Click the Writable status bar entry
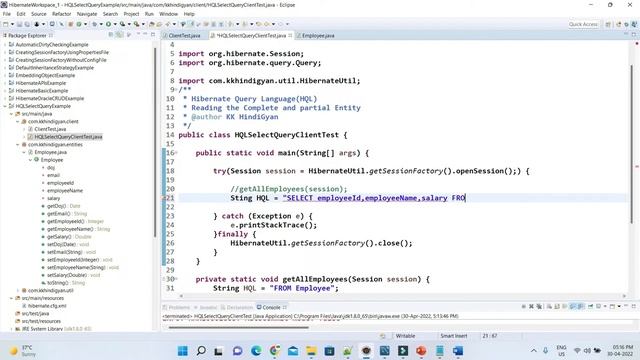The image size is (640, 360). (405, 336)
